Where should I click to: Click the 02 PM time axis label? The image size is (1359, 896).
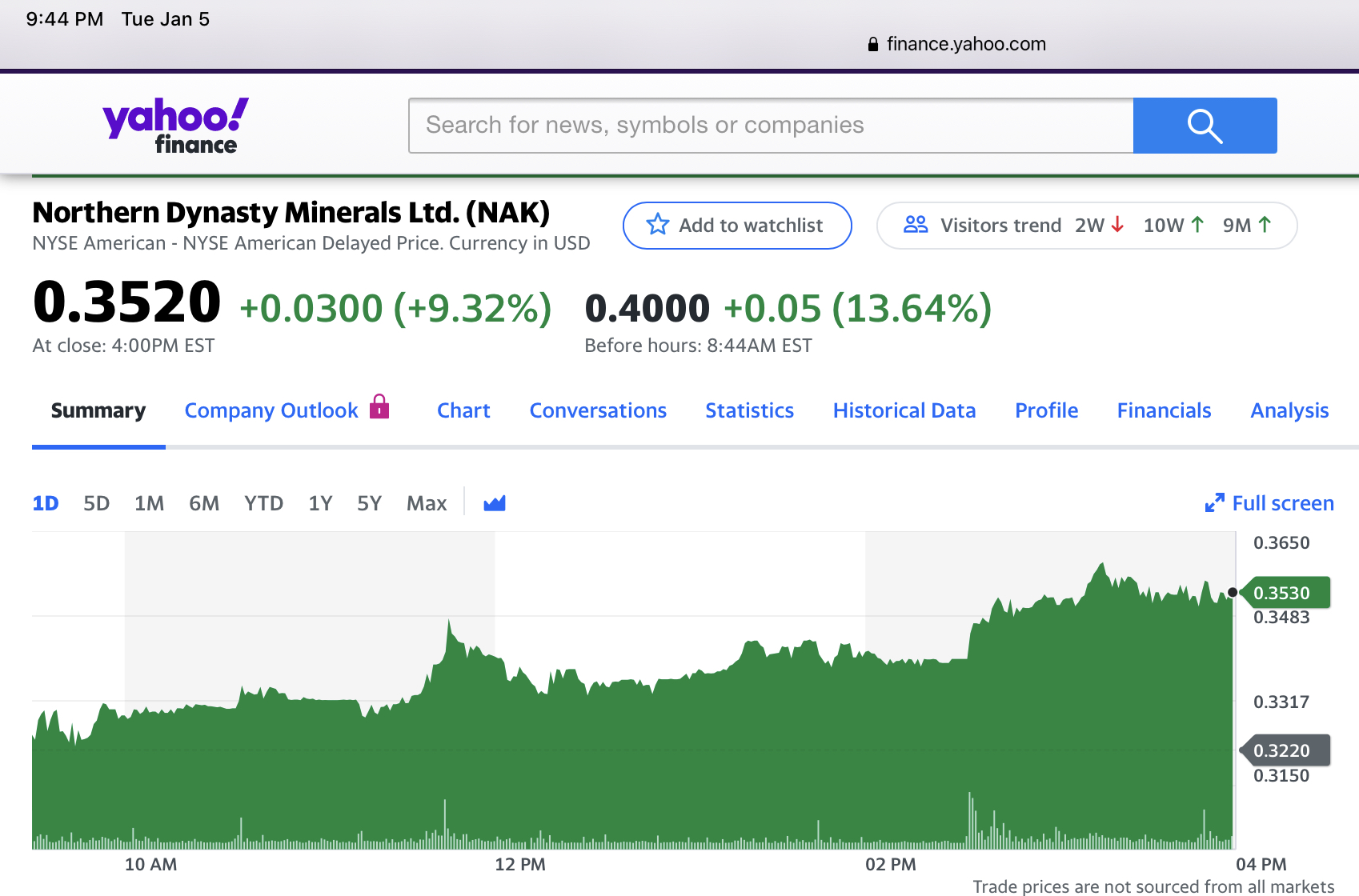891,864
